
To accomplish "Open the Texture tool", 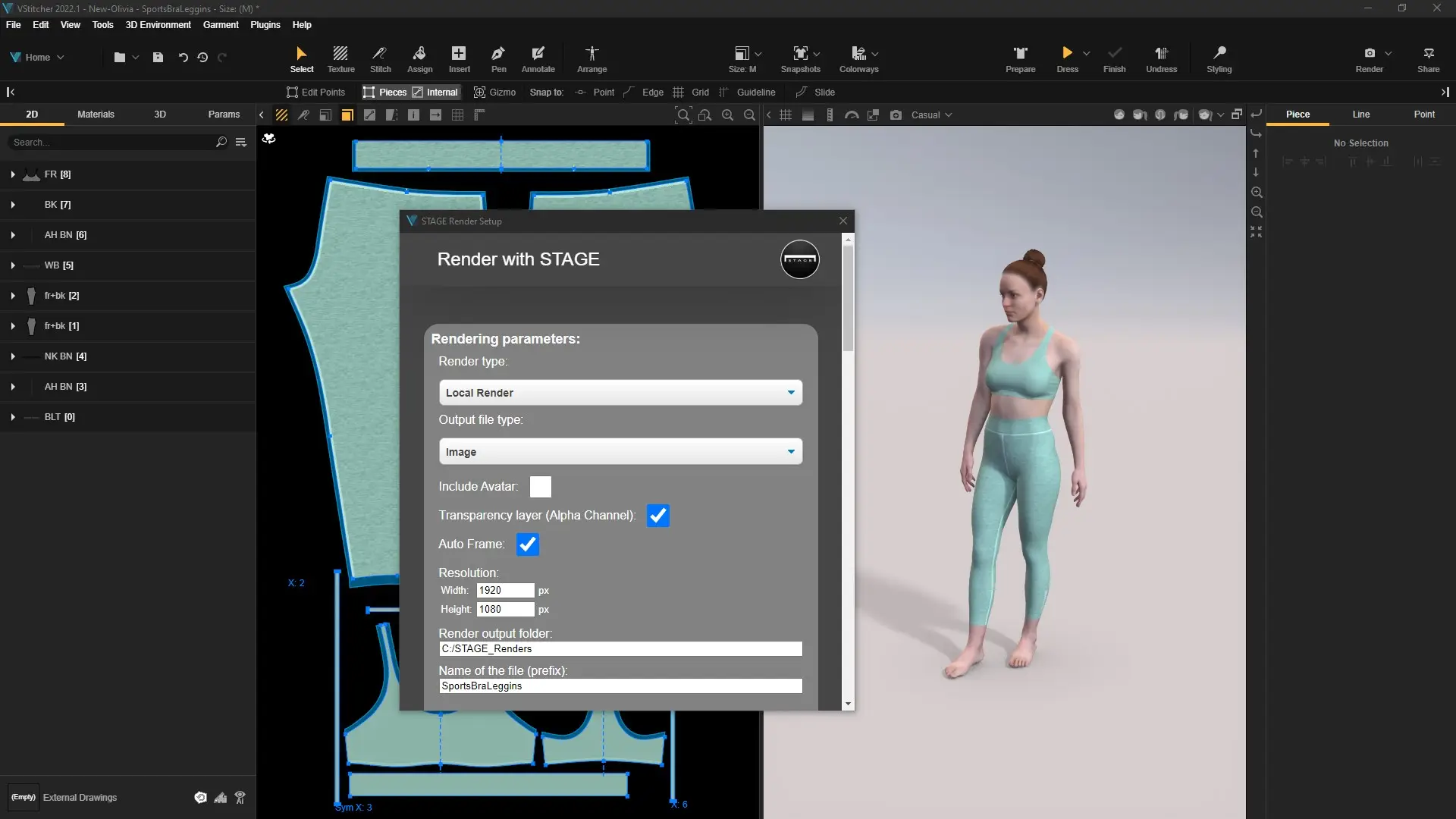I will tap(340, 58).
